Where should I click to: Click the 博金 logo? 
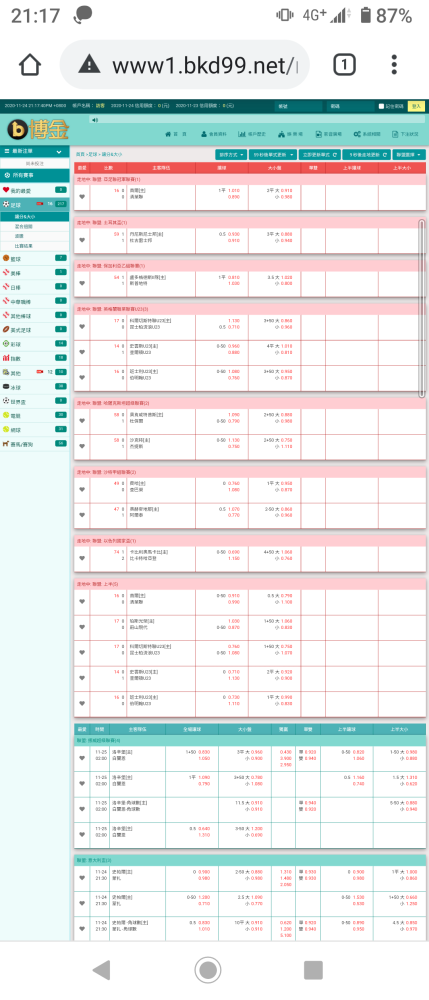click(x=38, y=129)
